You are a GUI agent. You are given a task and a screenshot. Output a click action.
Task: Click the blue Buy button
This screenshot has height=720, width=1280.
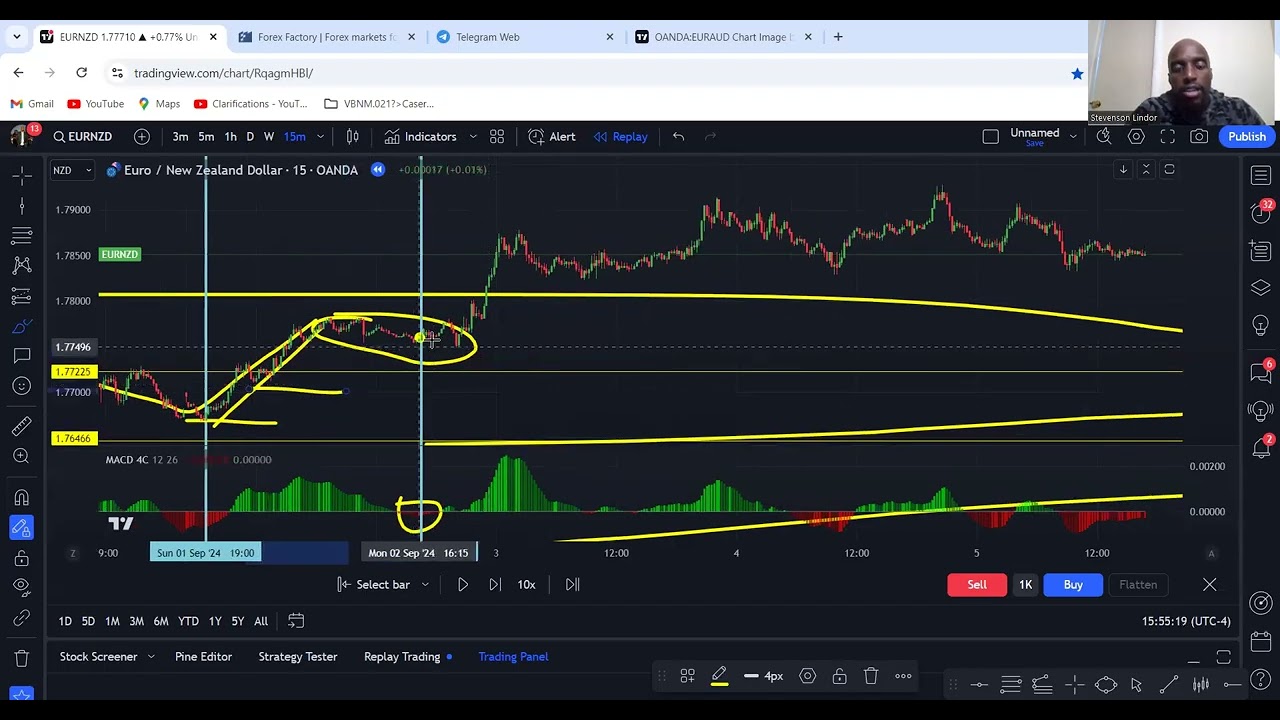click(x=1073, y=585)
